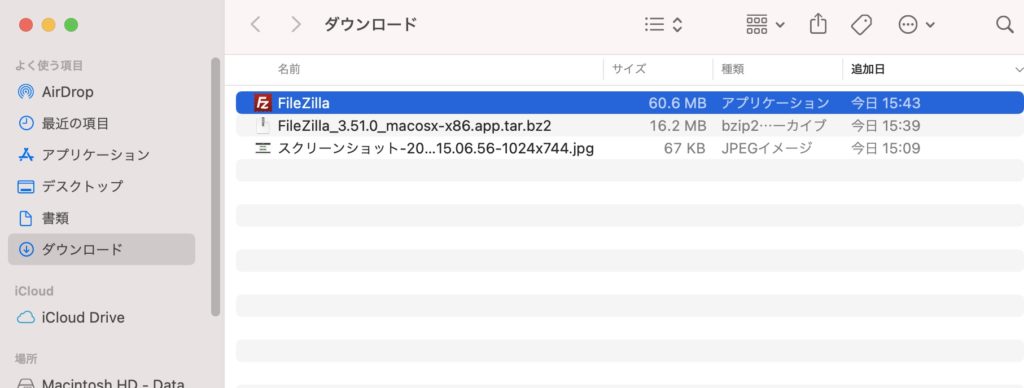Viewport: 1024px width, 388px height.
Task: Open 最近の項目 in the sidebar
Action: 101,123
